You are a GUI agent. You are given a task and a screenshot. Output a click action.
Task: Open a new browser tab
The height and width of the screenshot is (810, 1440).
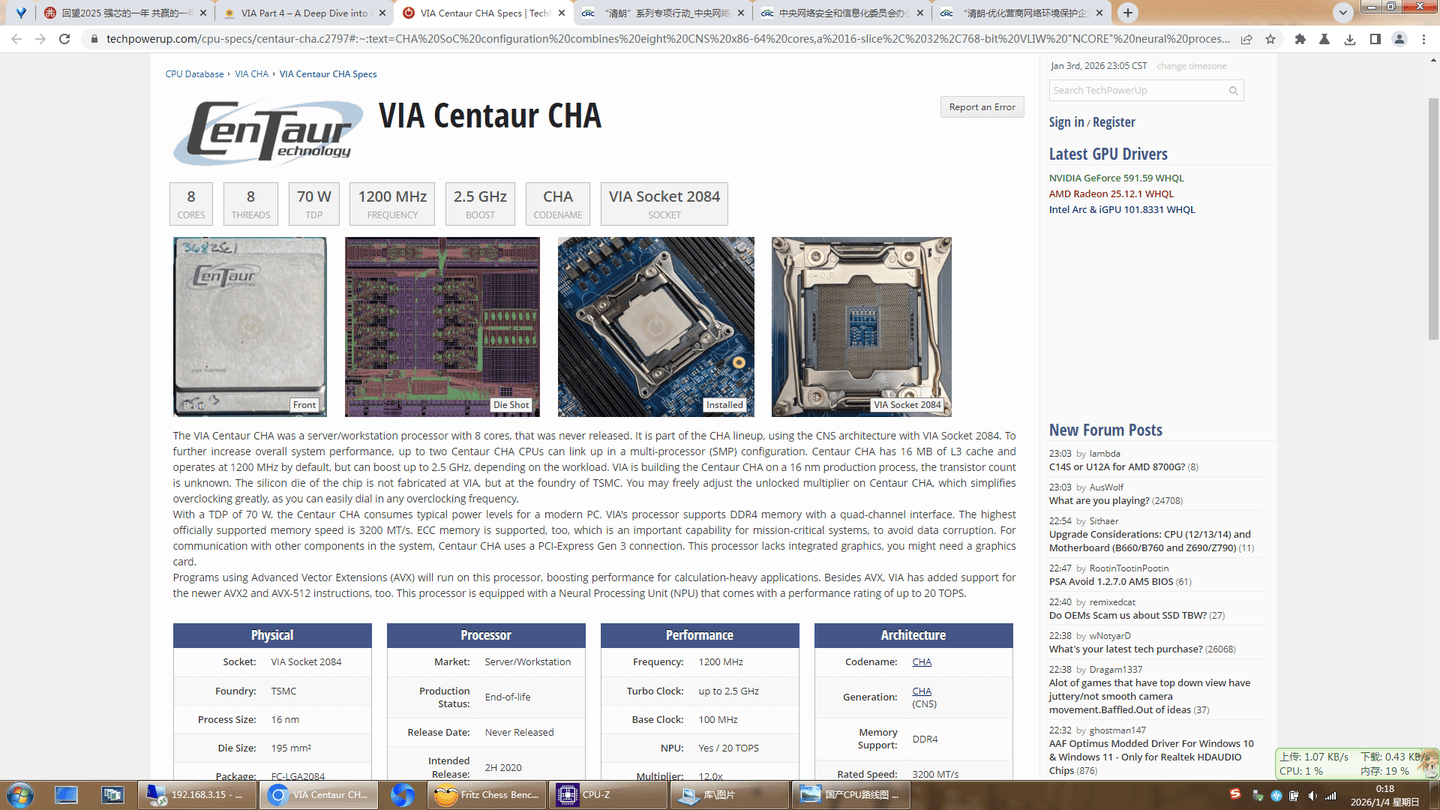[1128, 13]
